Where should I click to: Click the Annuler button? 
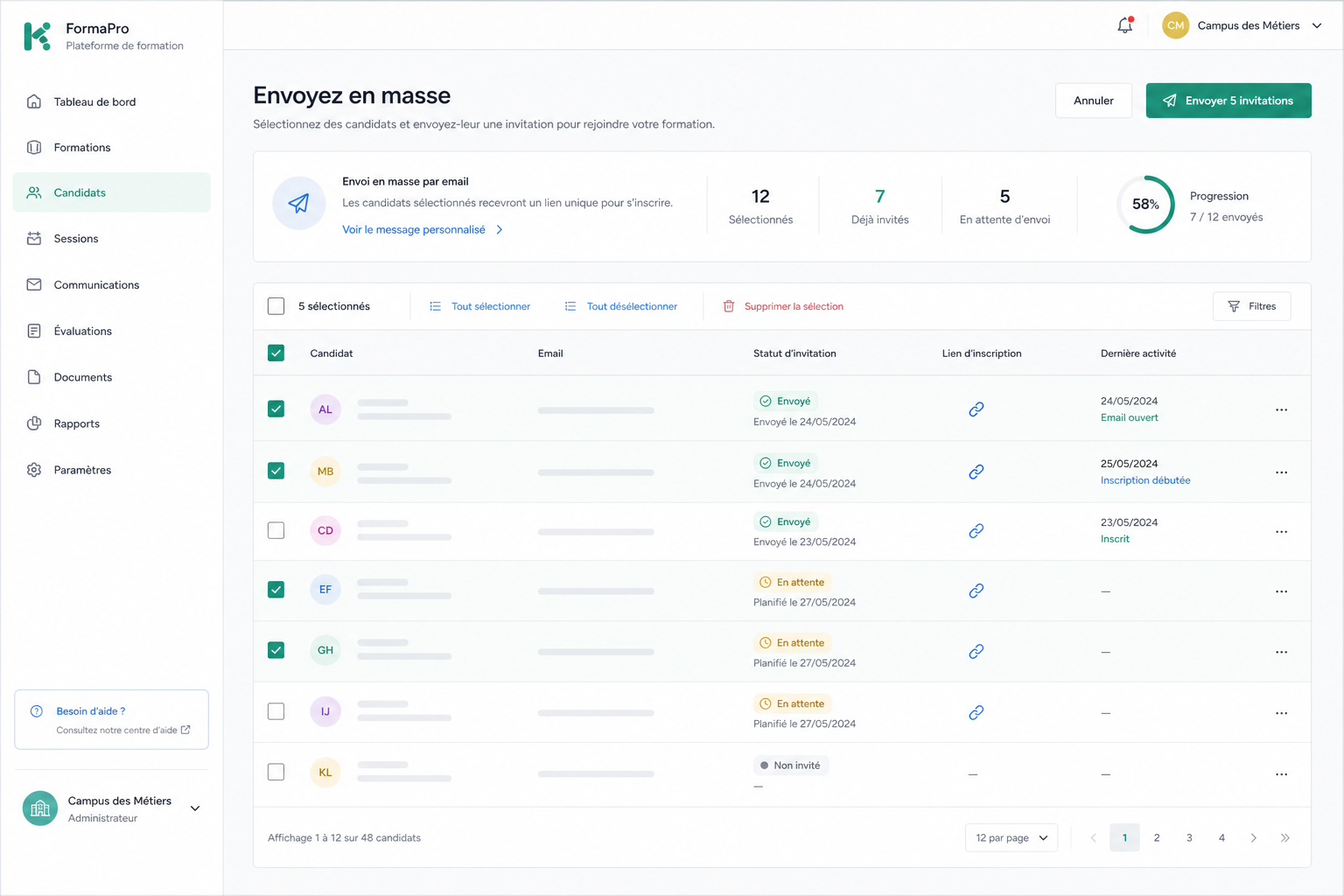tap(1094, 101)
